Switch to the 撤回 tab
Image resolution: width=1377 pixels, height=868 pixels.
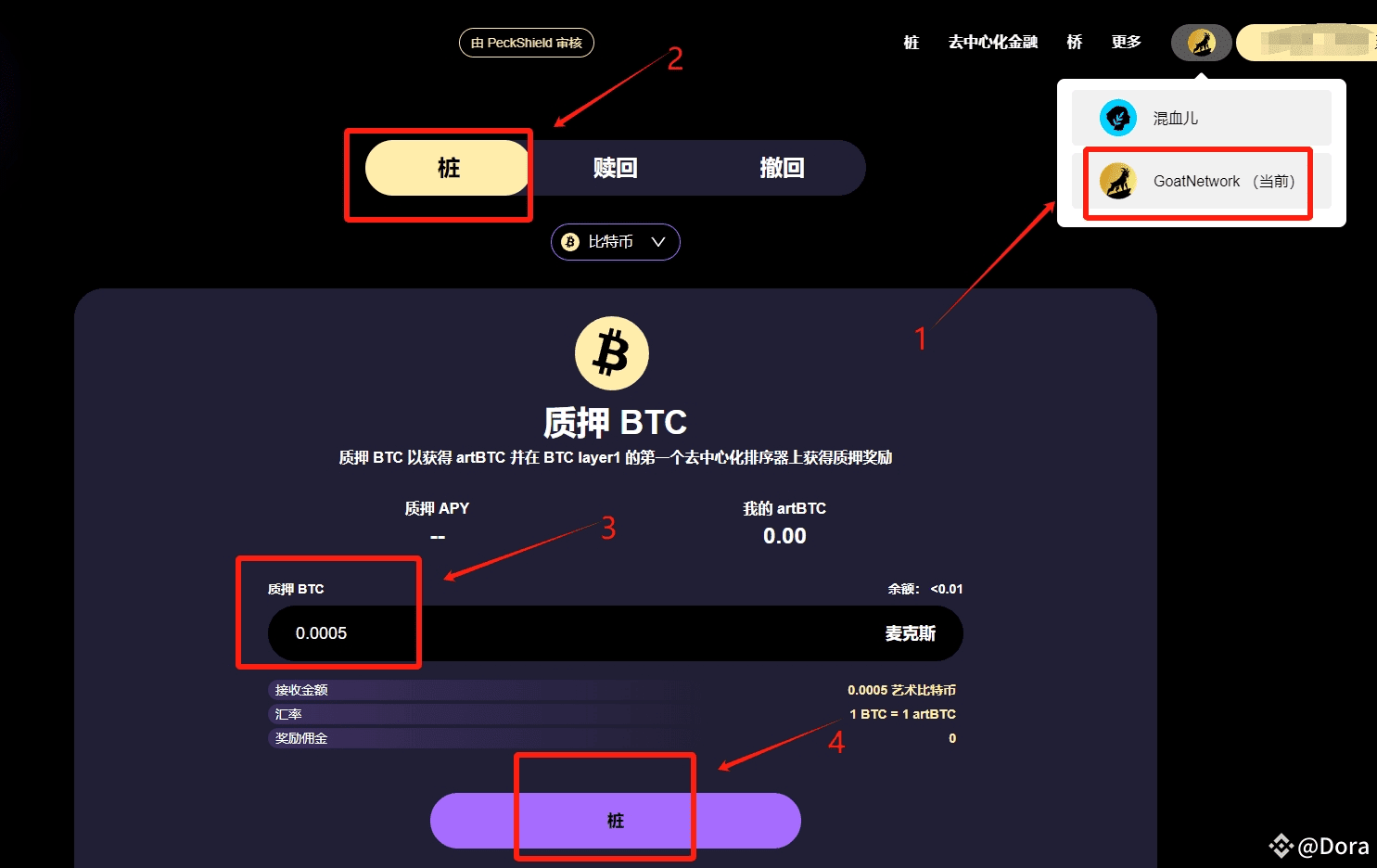click(782, 168)
